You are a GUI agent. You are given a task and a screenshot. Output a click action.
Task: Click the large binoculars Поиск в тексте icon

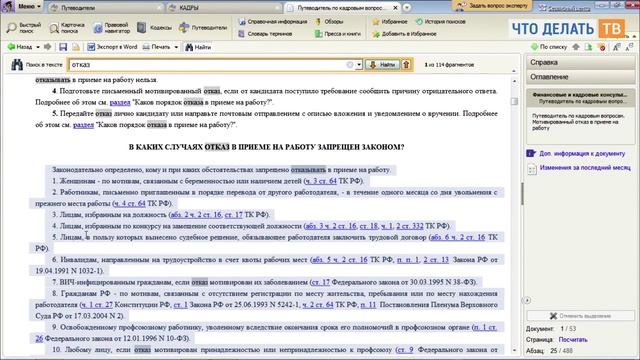click(17, 64)
